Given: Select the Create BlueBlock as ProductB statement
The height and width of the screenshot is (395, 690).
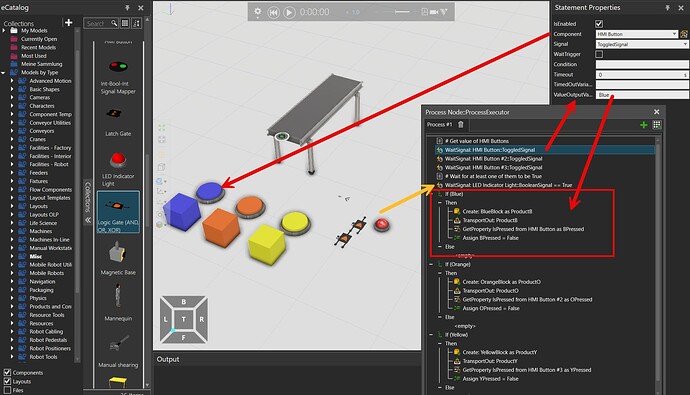Looking at the screenshot, I should 497,212.
